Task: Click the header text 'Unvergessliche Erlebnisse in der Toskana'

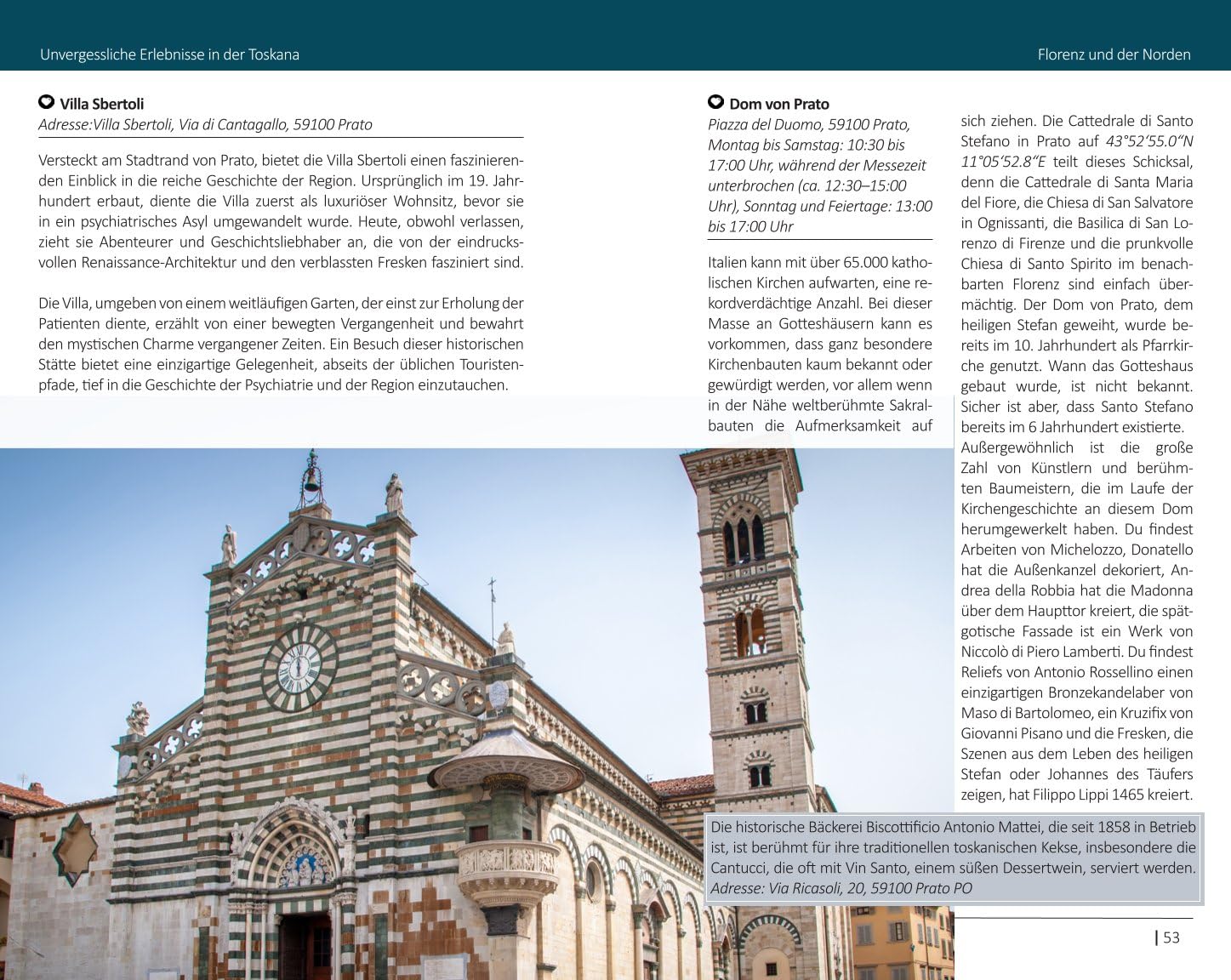Action: tap(169, 54)
